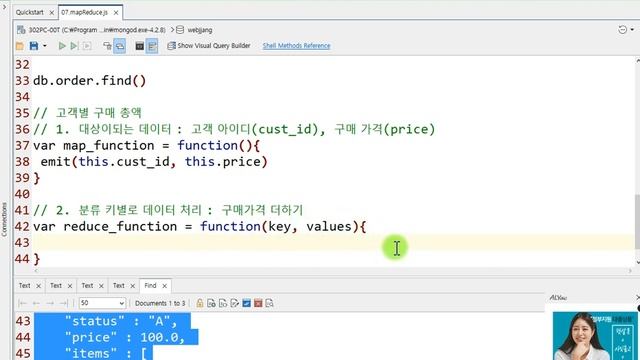640x360 pixels.
Task: Expand the Connections side panel
Action: (4, 219)
